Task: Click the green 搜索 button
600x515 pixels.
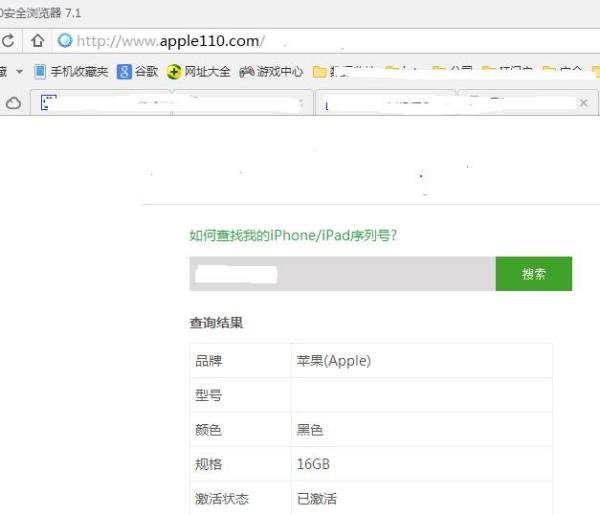Action: (534, 274)
